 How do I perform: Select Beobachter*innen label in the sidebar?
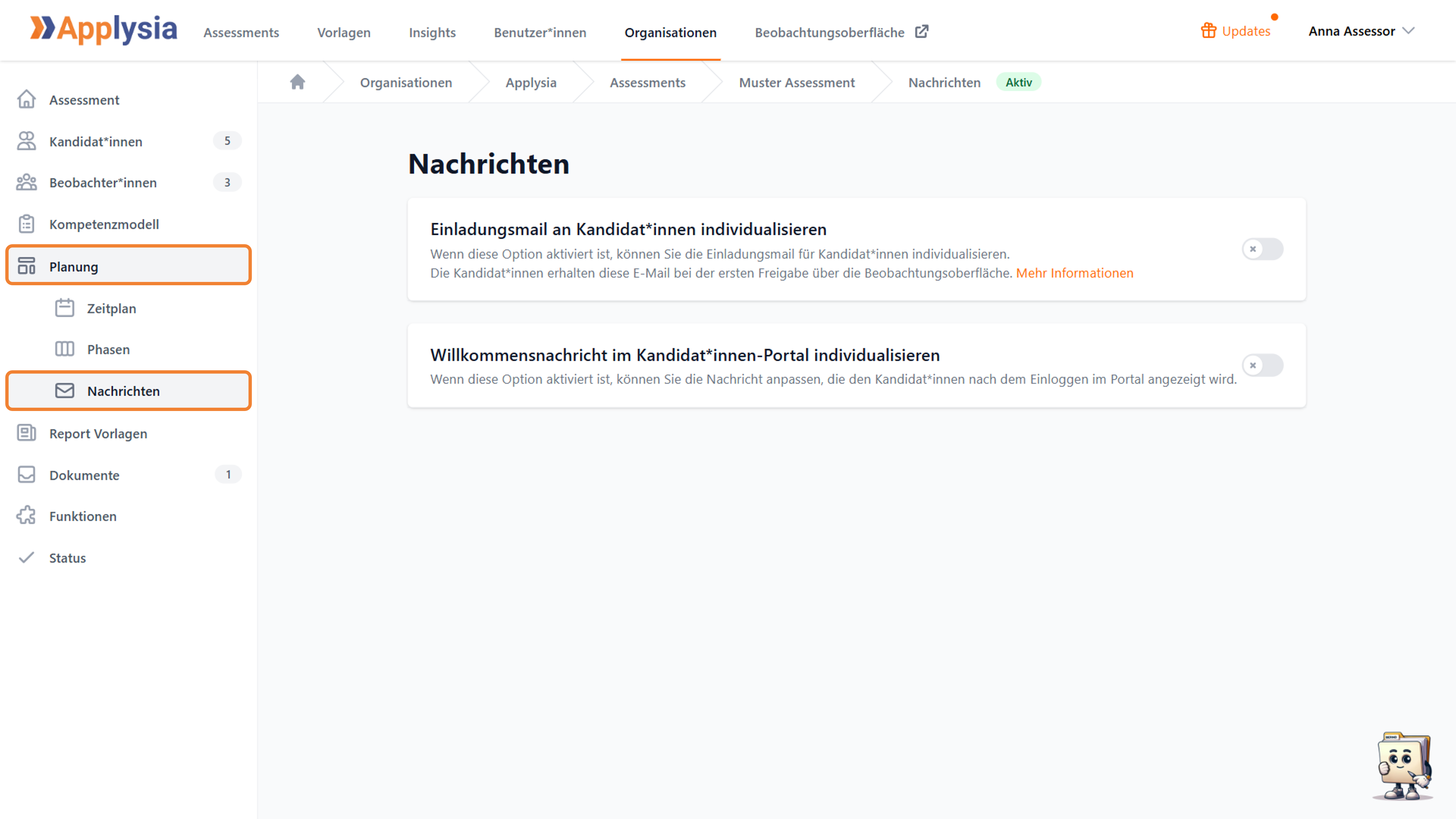click(103, 183)
